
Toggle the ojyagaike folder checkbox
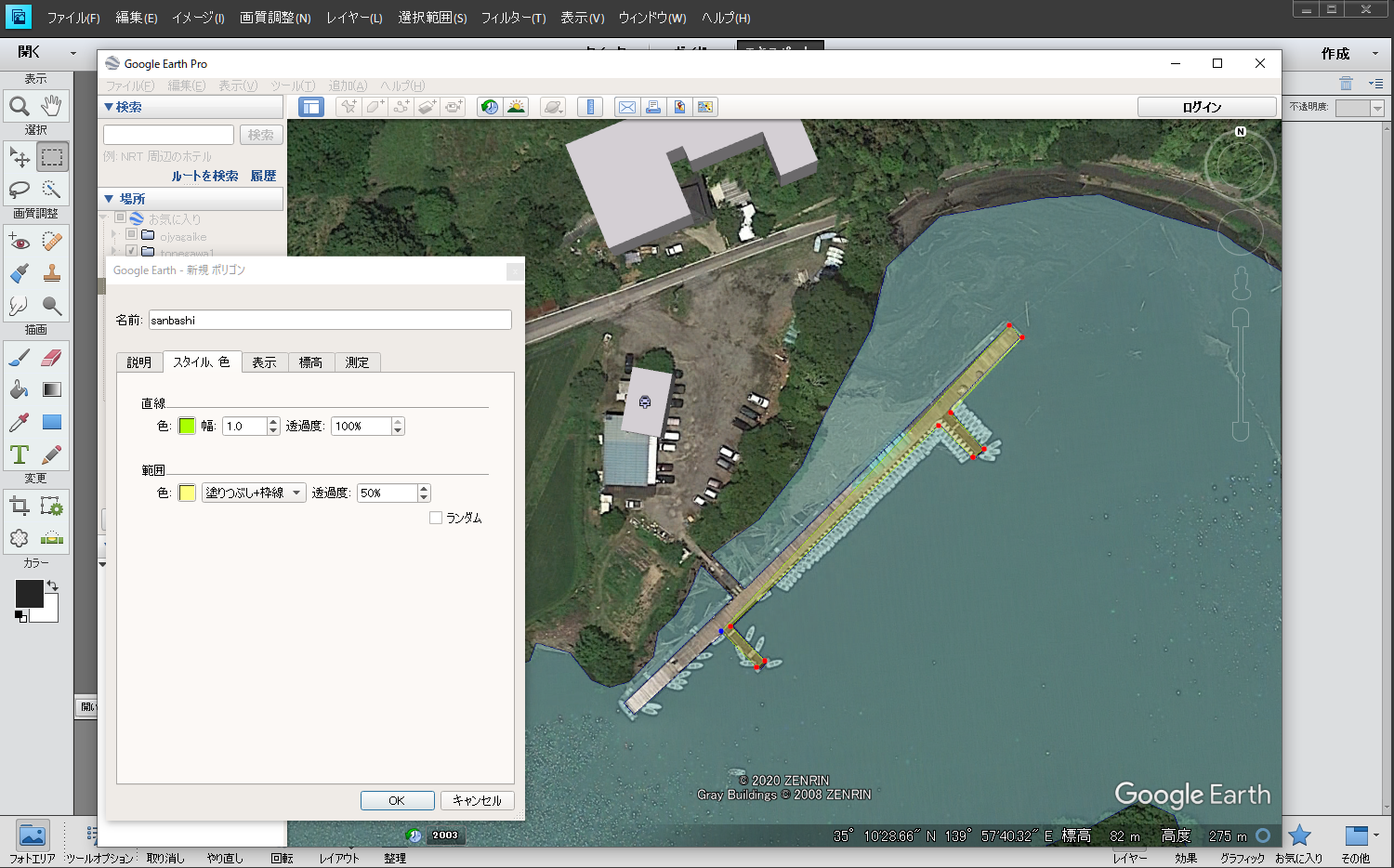132,235
